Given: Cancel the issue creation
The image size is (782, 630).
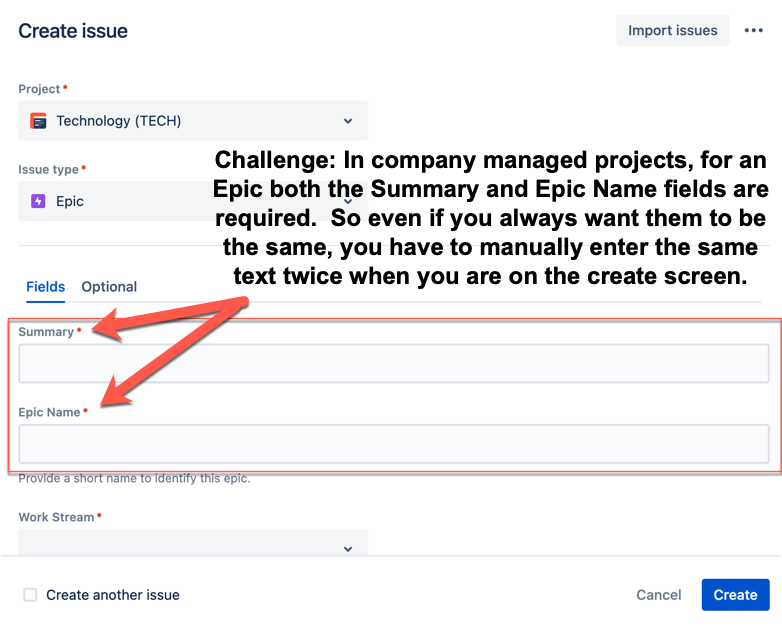Looking at the screenshot, I should pyautogui.click(x=658, y=595).
